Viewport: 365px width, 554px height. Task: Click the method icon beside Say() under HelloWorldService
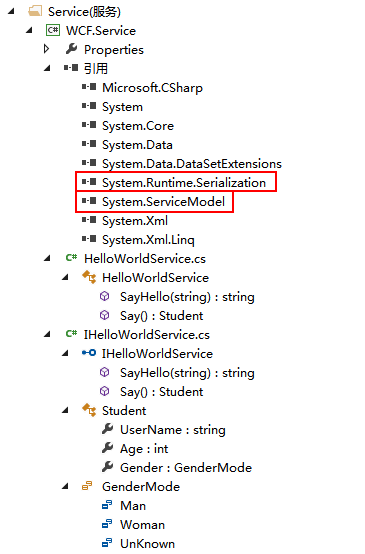(105, 315)
